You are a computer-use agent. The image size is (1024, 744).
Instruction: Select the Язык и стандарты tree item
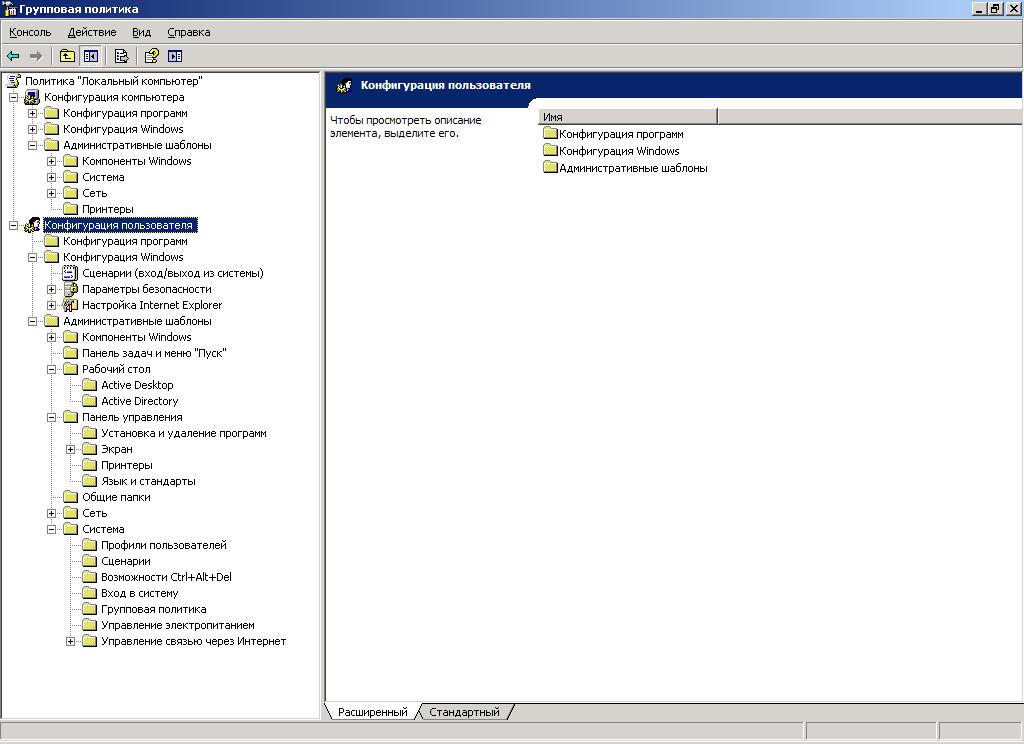(x=148, y=481)
